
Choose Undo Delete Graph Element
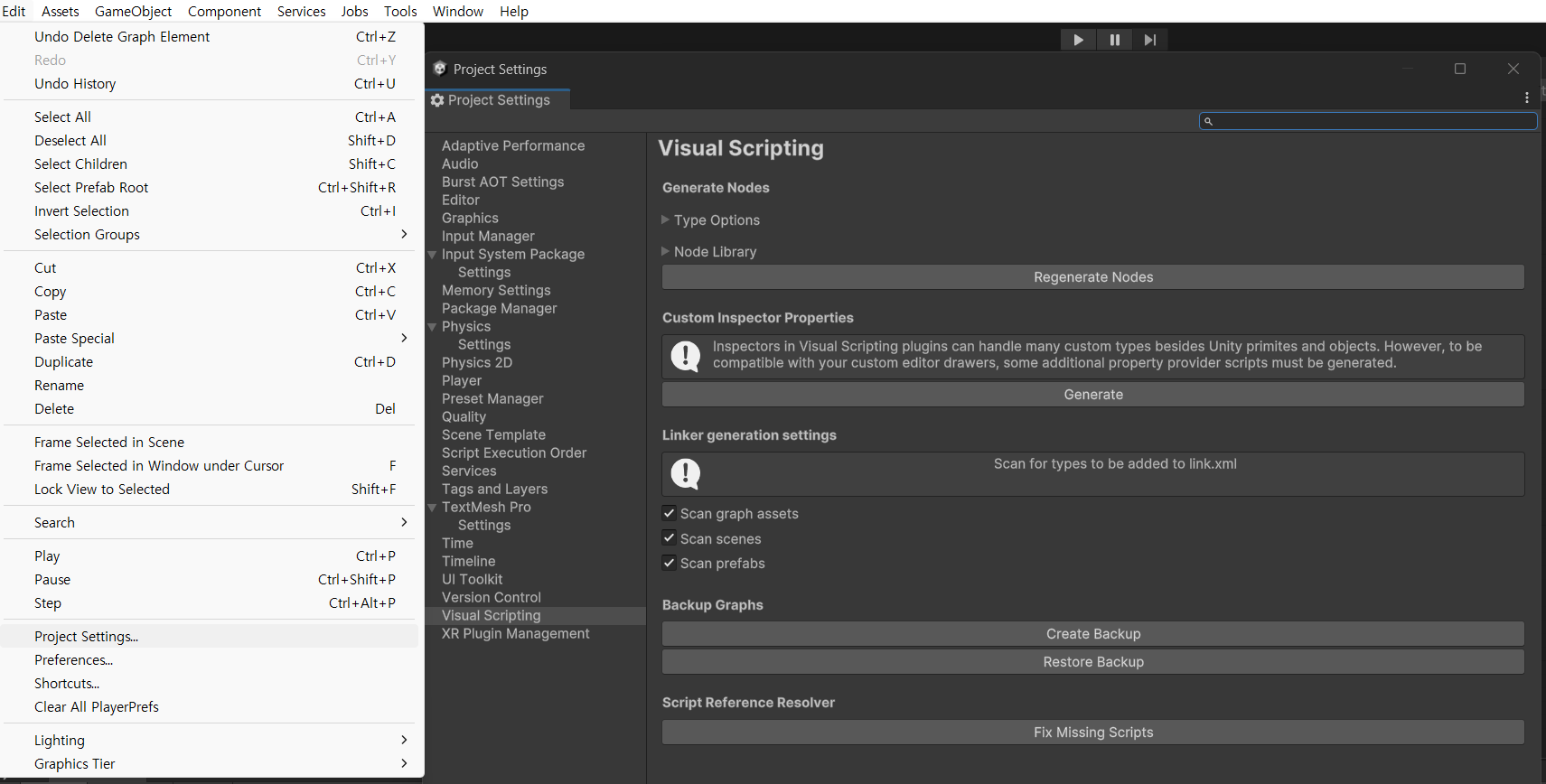[x=211, y=36]
